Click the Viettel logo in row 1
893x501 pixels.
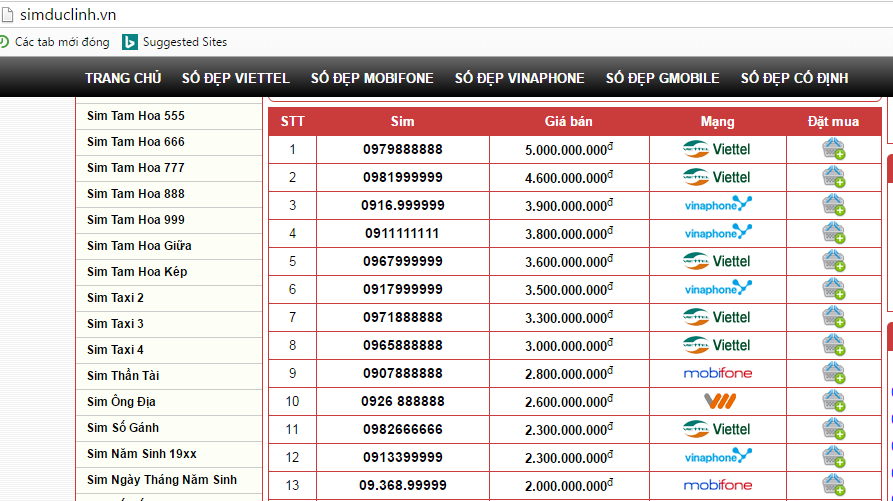point(717,149)
